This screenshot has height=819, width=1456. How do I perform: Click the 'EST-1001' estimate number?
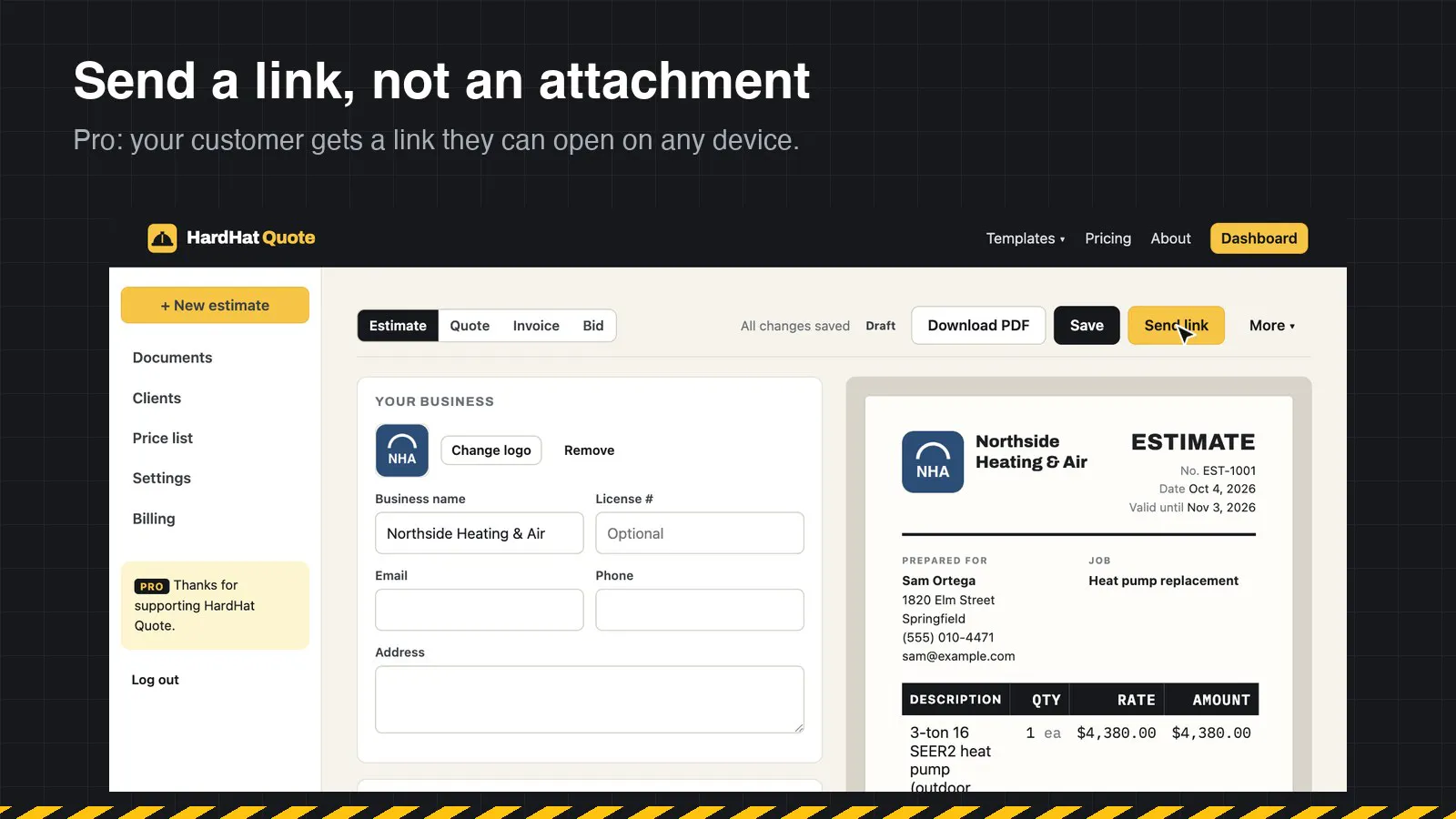[x=1229, y=470]
